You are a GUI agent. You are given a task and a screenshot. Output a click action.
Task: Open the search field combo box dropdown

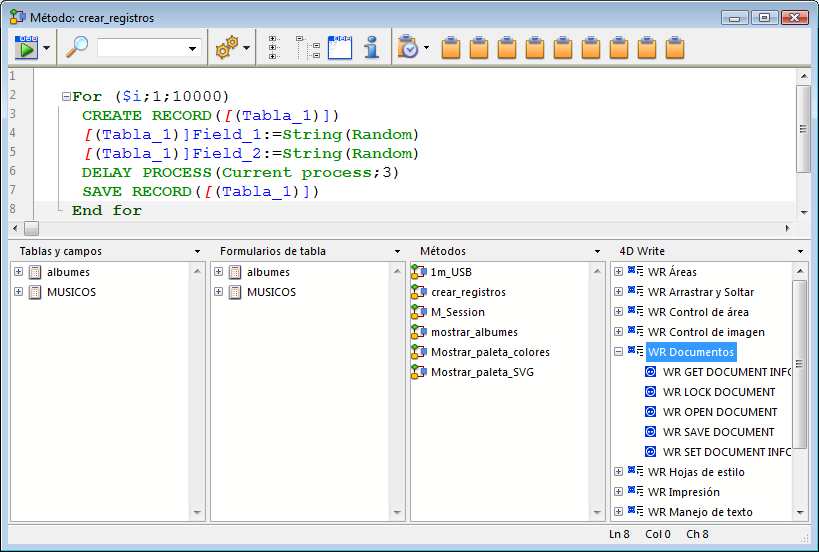point(193,48)
